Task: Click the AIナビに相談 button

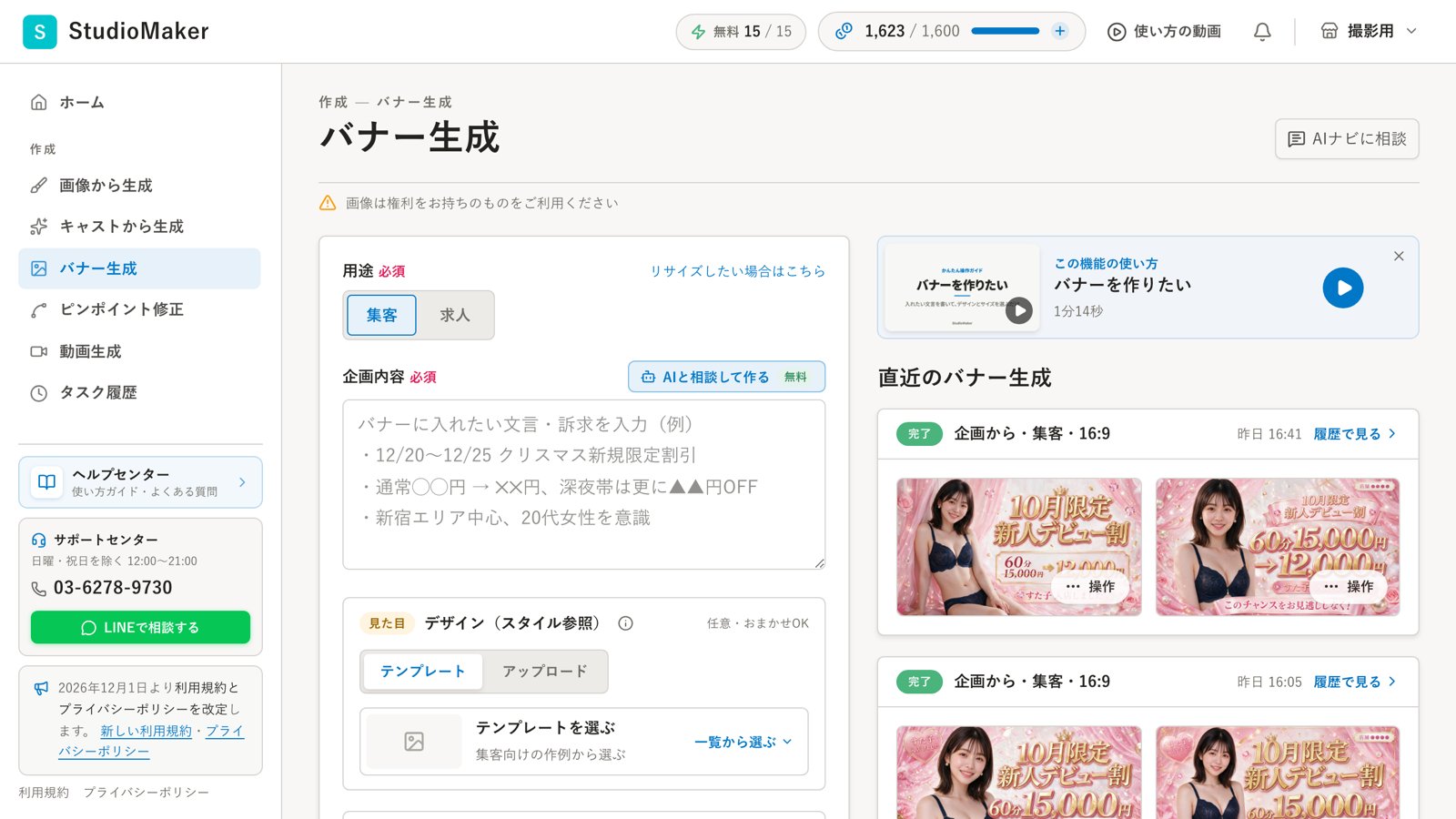Action: (1347, 139)
